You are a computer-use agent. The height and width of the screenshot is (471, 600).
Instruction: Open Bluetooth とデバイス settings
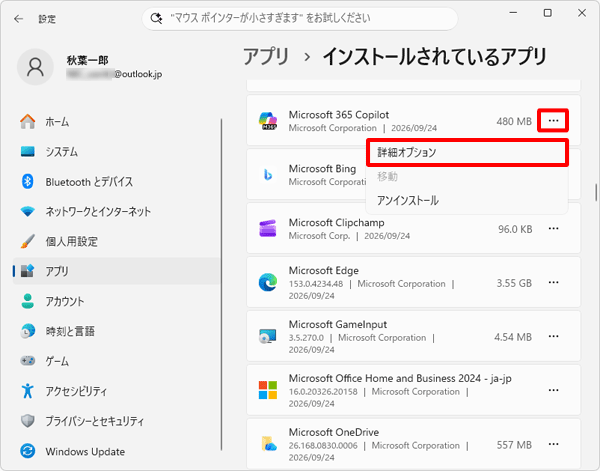(117, 181)
